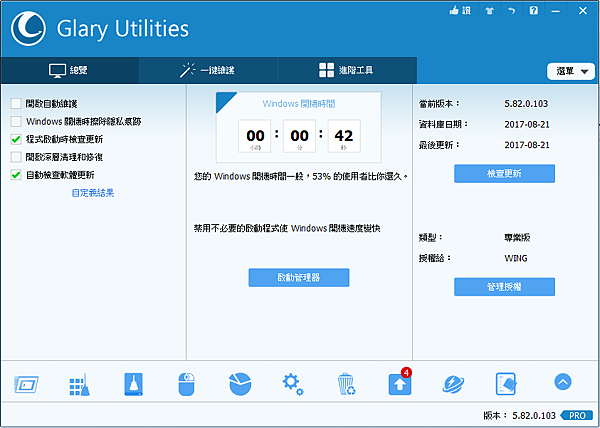
Task: Uncheck the 自動檢查軟體更新 checkbox
Action: point(16,175)
